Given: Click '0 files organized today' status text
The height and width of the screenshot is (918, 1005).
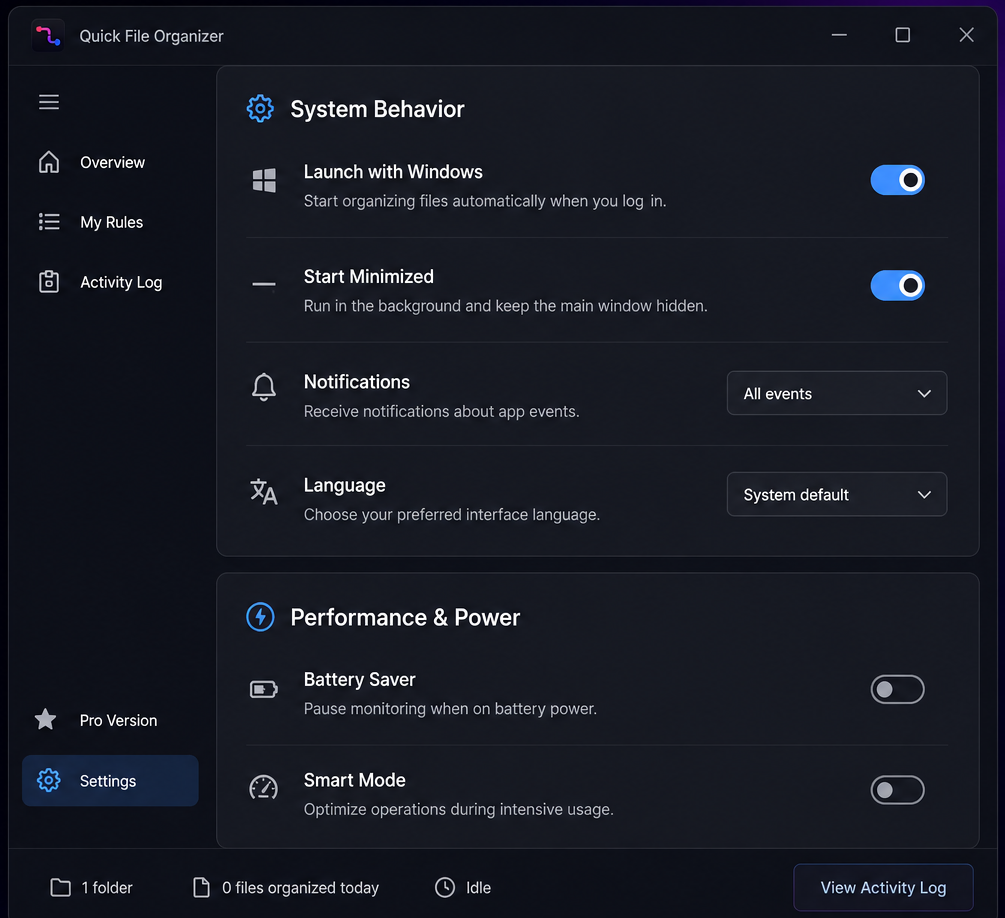Looking at the screenshot, I should coord(301,887).
